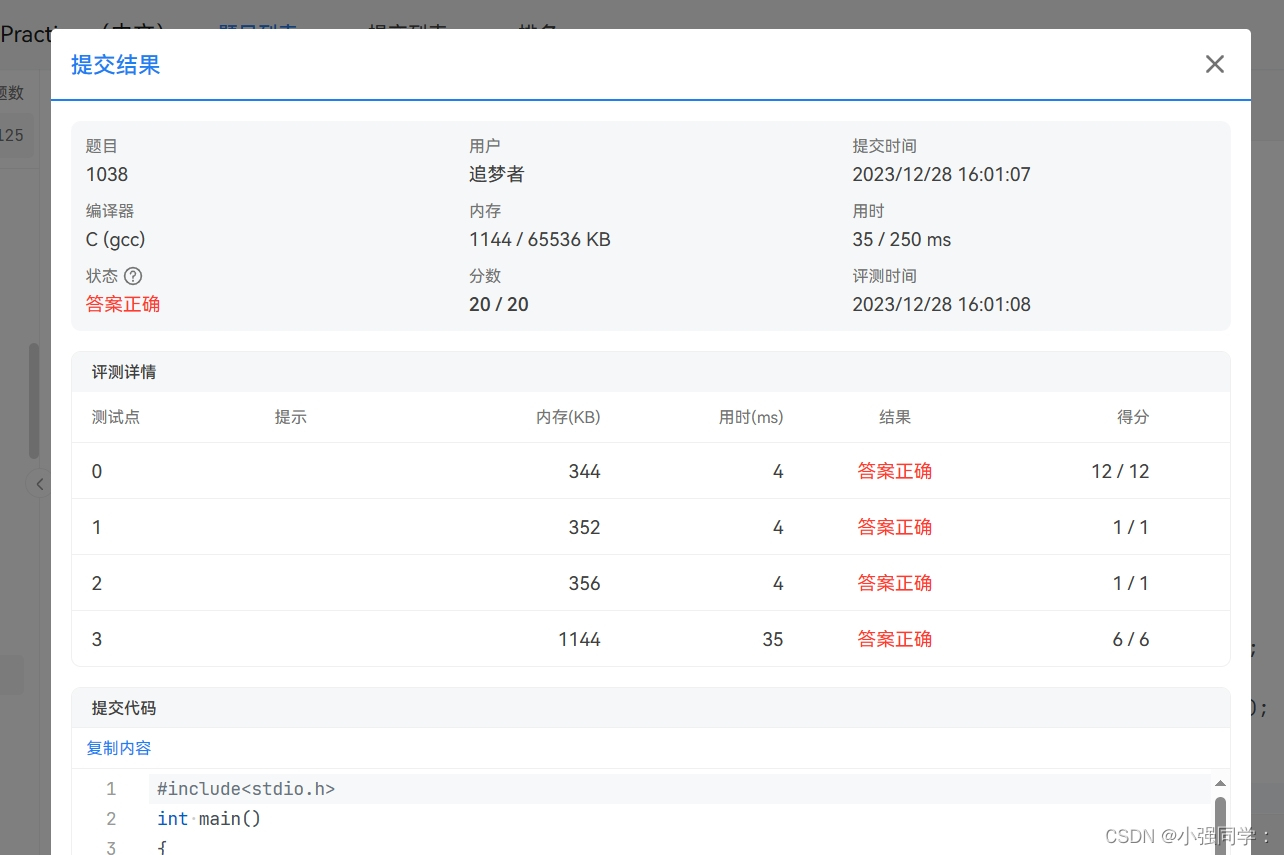1284x855 pixels.
Task: Click code line #include<stdio.h>
Action: [246, 789]
